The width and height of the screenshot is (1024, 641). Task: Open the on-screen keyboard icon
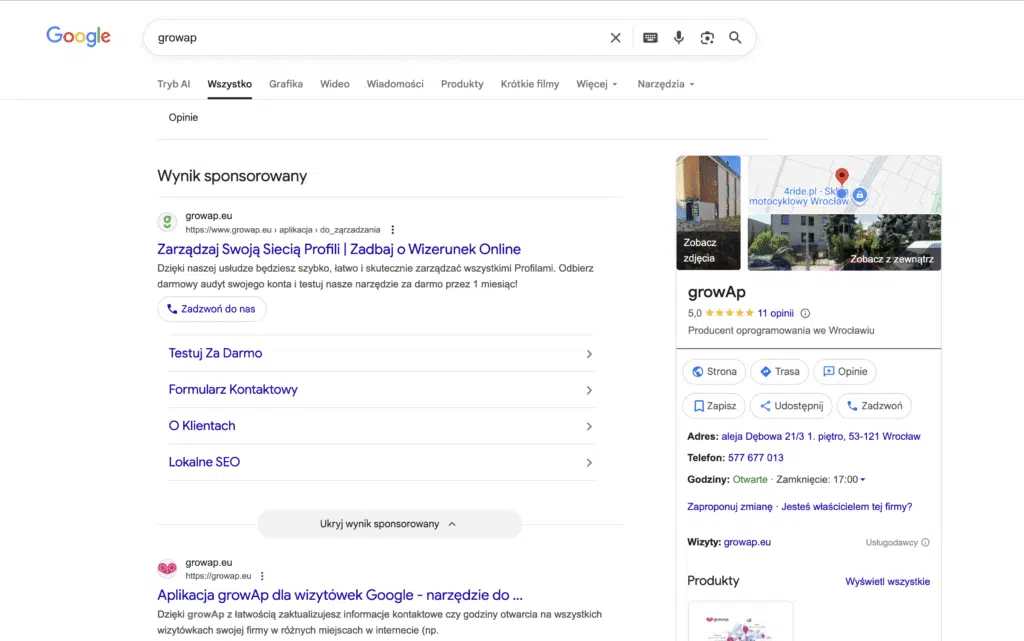point(650,37)
